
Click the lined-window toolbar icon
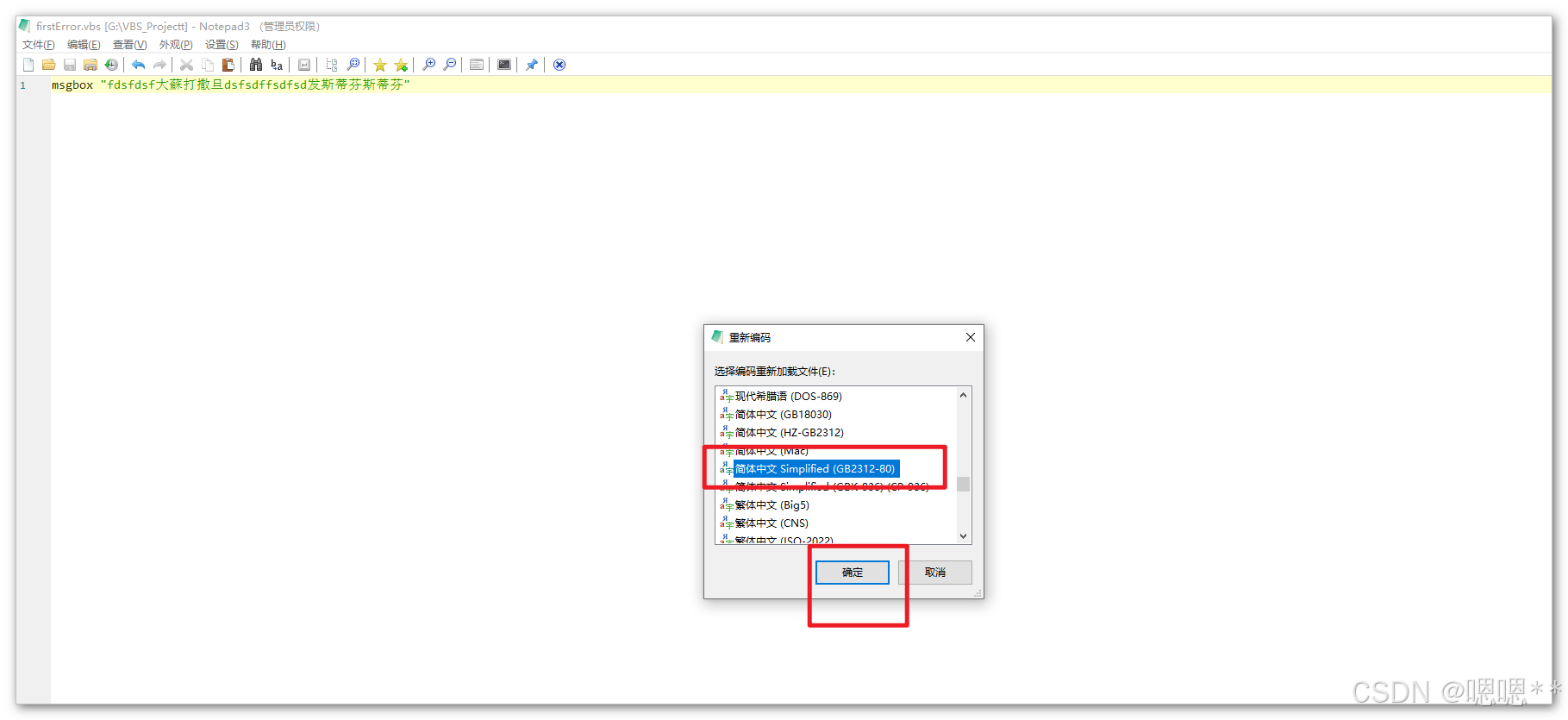pos(477,65)
